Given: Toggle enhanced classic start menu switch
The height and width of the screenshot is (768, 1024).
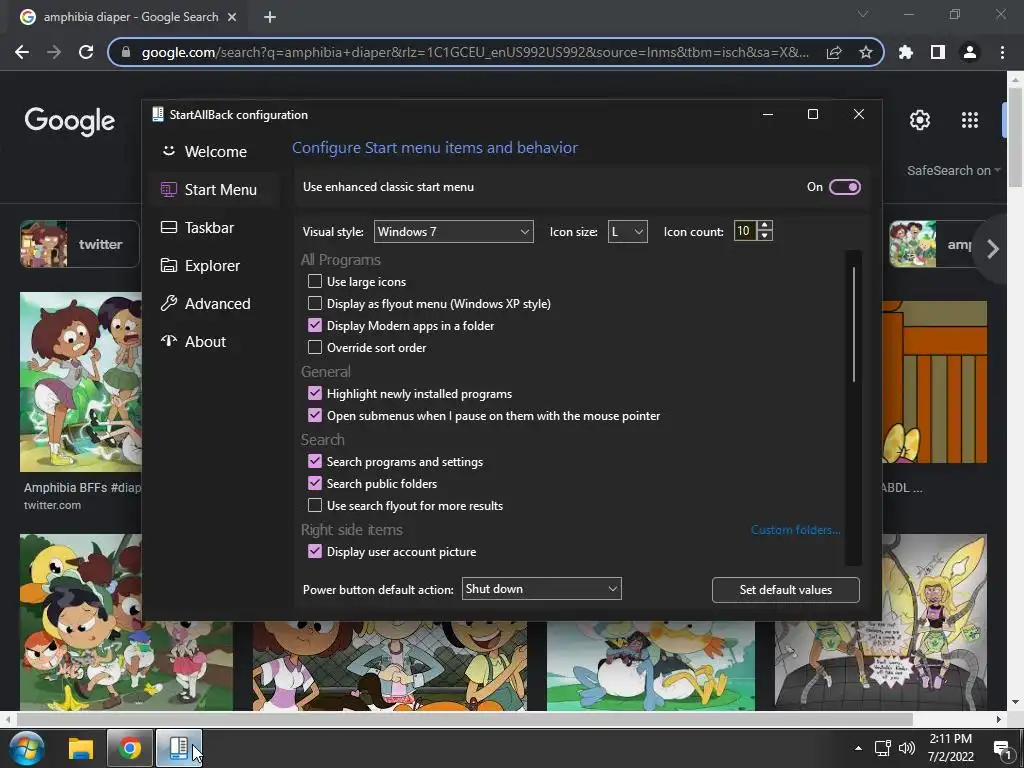Looking at the screenshot, I should [x=844, y=187].
